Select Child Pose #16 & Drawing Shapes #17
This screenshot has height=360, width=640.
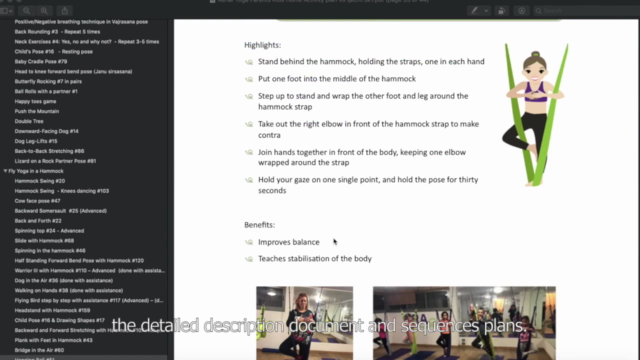click(60, 320)
